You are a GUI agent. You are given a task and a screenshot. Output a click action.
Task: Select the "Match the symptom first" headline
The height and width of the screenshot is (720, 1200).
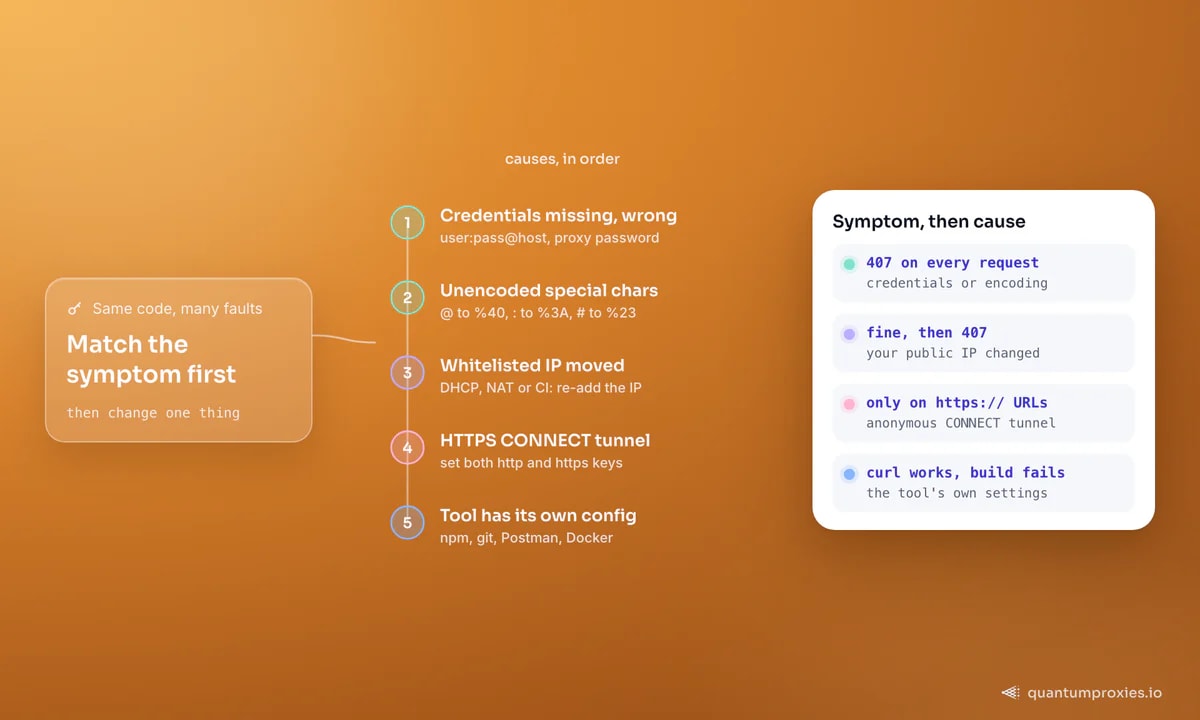152,359
